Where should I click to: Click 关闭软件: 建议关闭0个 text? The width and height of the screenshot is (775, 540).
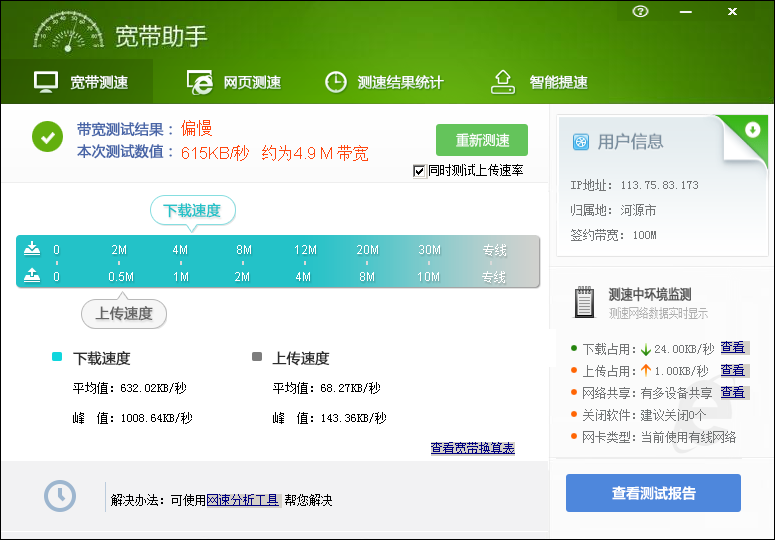[644, 415]
